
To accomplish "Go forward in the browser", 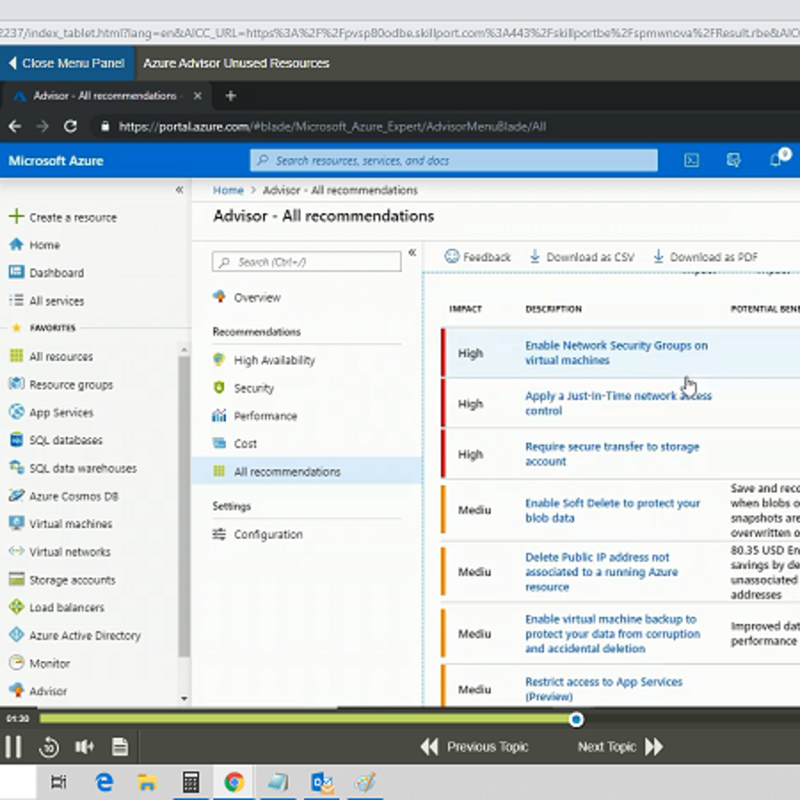I will point(43,126).
